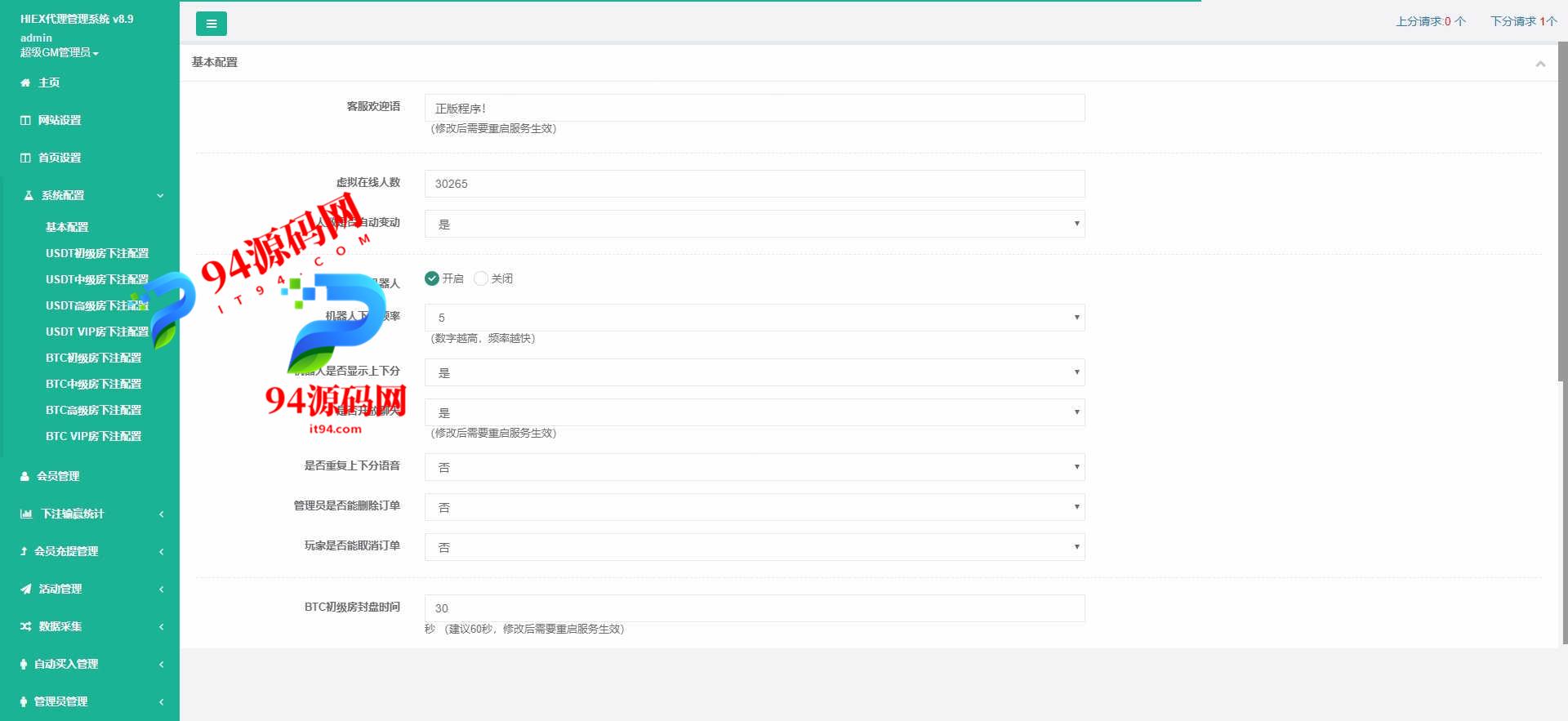Open the 下分请求 link in header

pyautogui.click(x=1524, y=21)
